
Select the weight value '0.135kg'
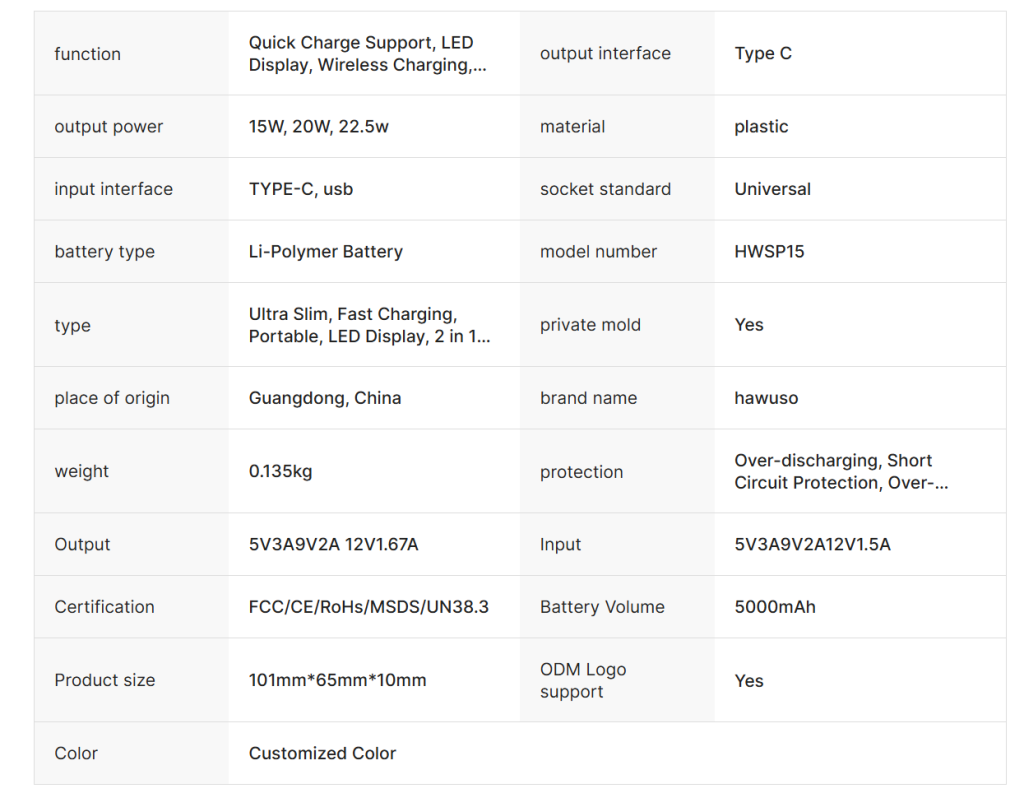[281, 471]
